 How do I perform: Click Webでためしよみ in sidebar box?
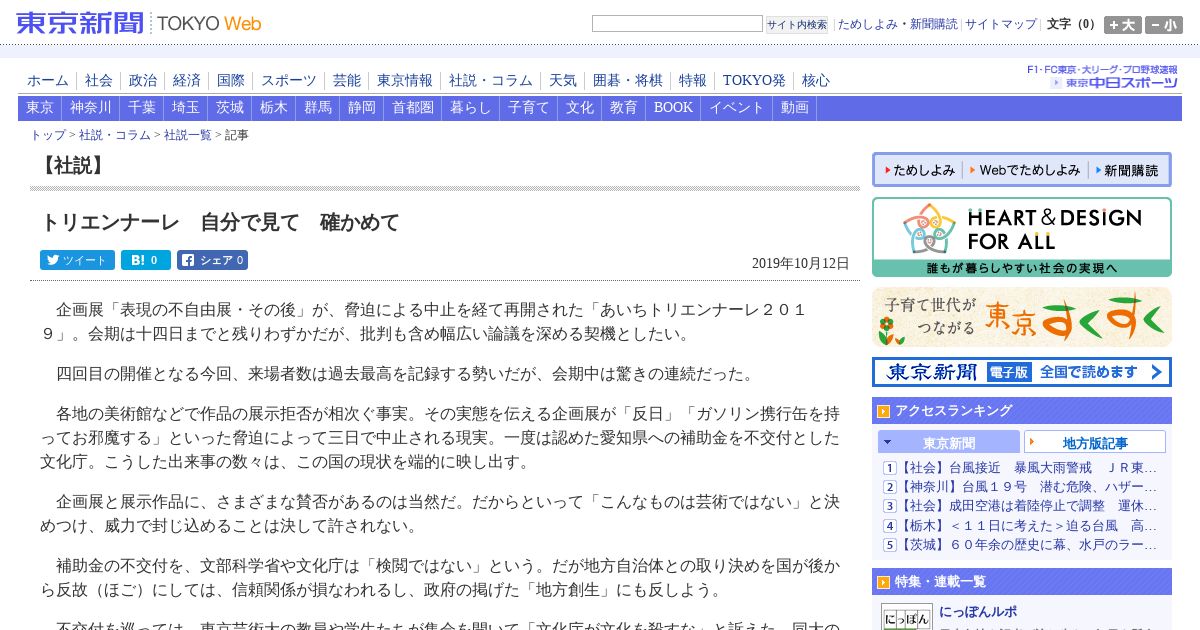click(1025, 170)
